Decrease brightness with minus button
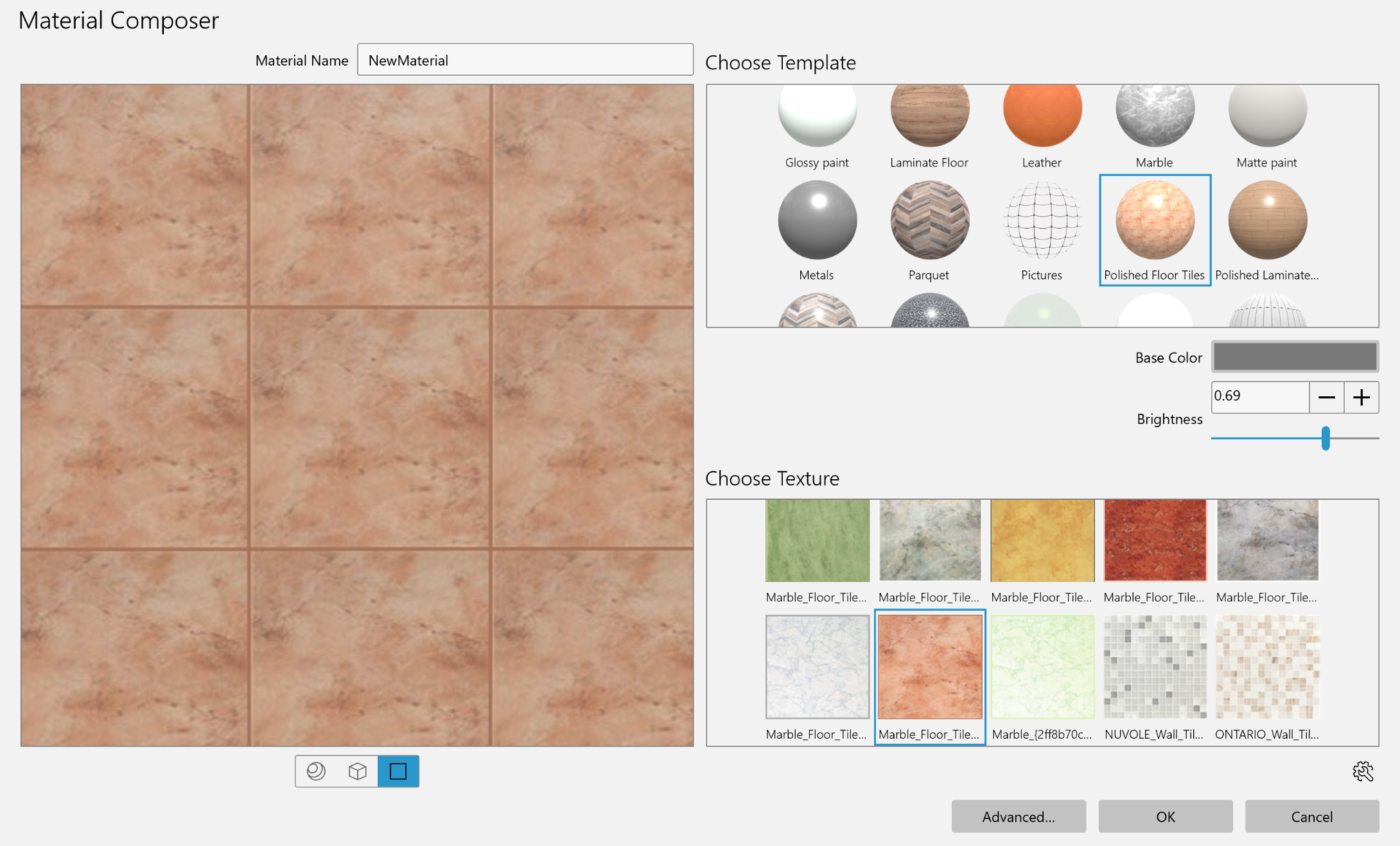 click(1326, 398)
